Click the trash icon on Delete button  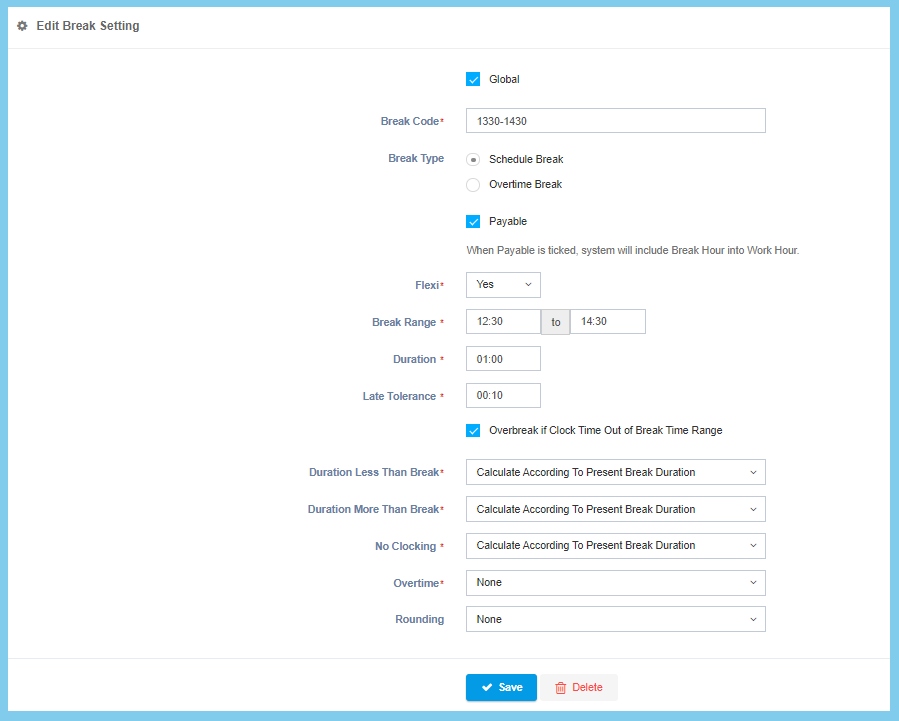[x=561, y=688]
